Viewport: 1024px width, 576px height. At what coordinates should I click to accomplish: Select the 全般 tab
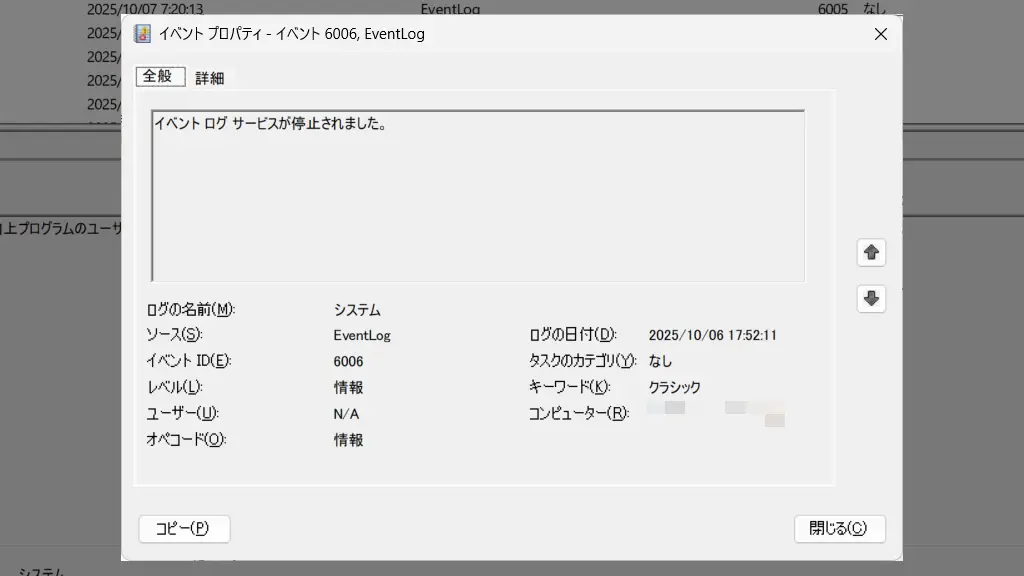click(159, 76)
